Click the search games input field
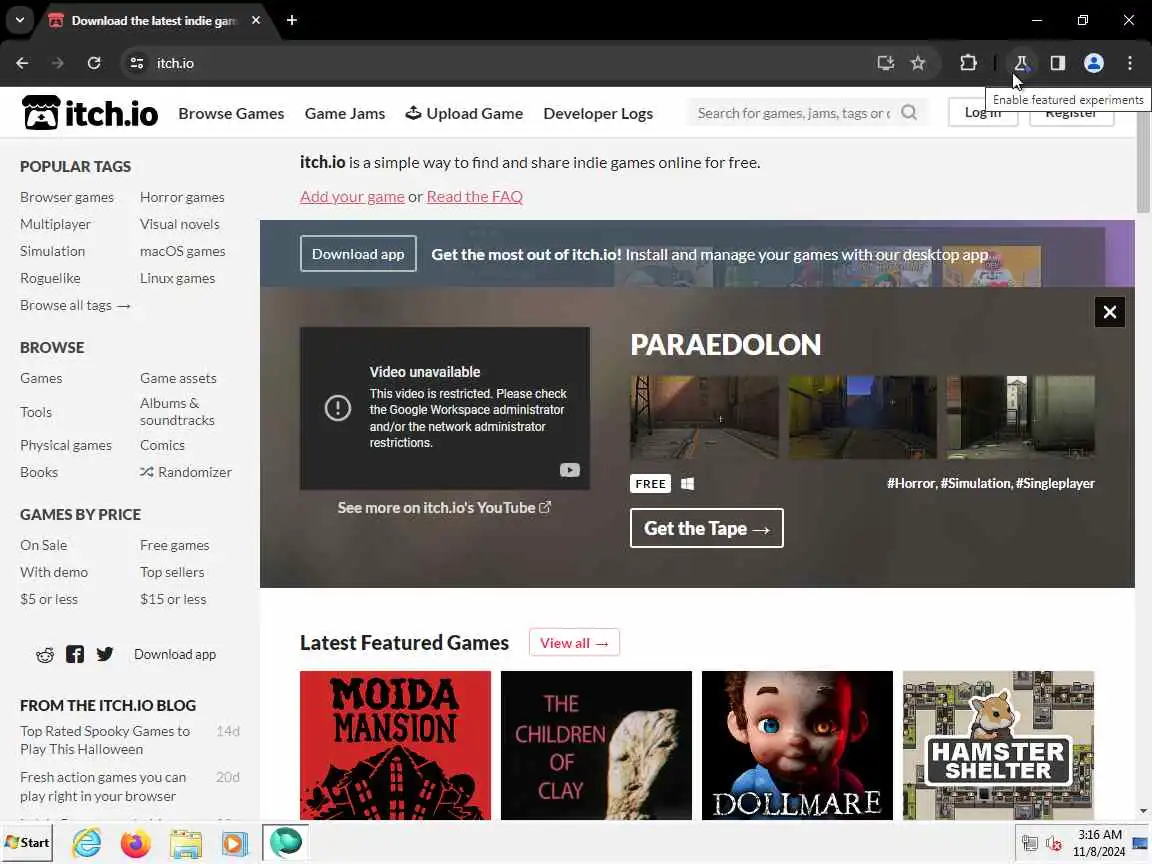 tap(794, 113)
